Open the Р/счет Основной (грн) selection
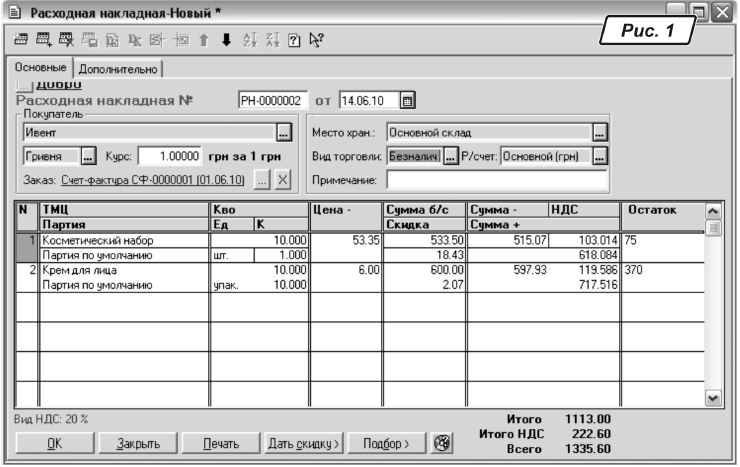Image resolution: width=740 pixels, height=467 pixels. tap(599, 156)
